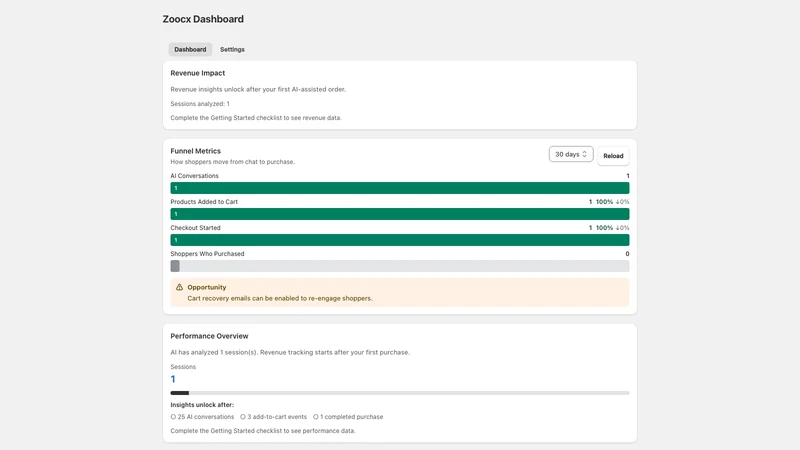Select the Products Added to Cart bar
Image resolution: width=800 pixels, height=450 pixels.
point(399,214)
